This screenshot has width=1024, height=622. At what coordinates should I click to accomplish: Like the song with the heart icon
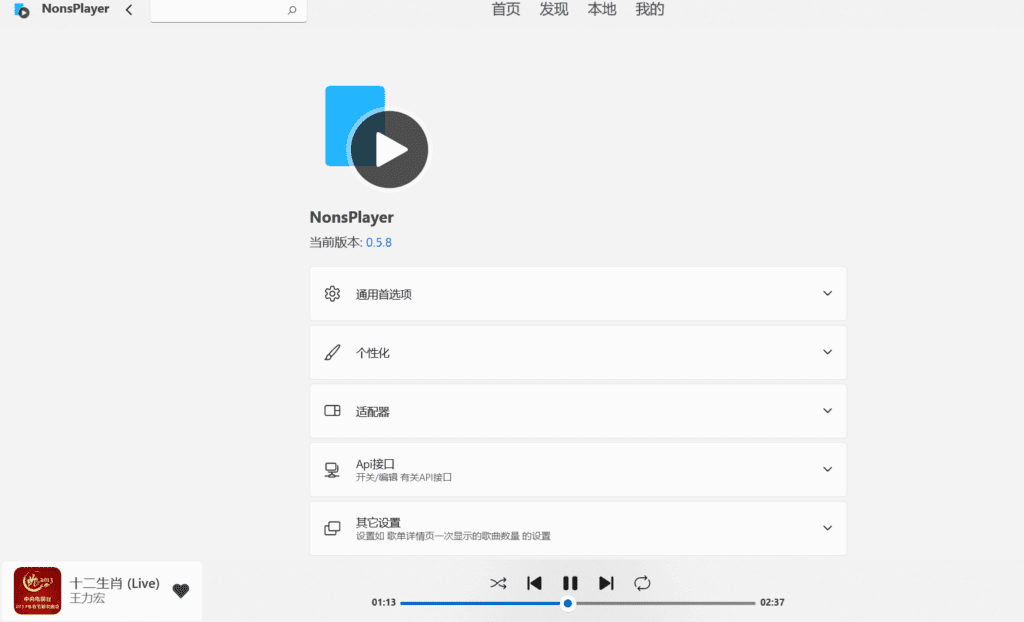(181, 591)
